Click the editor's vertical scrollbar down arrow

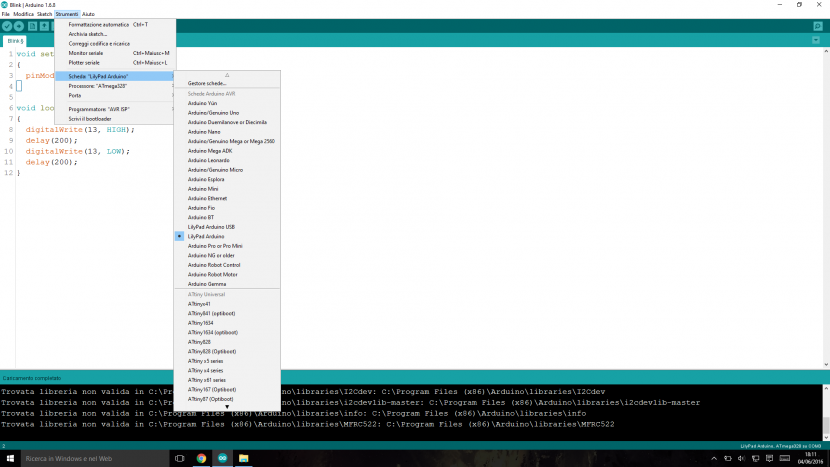[826, 365]
